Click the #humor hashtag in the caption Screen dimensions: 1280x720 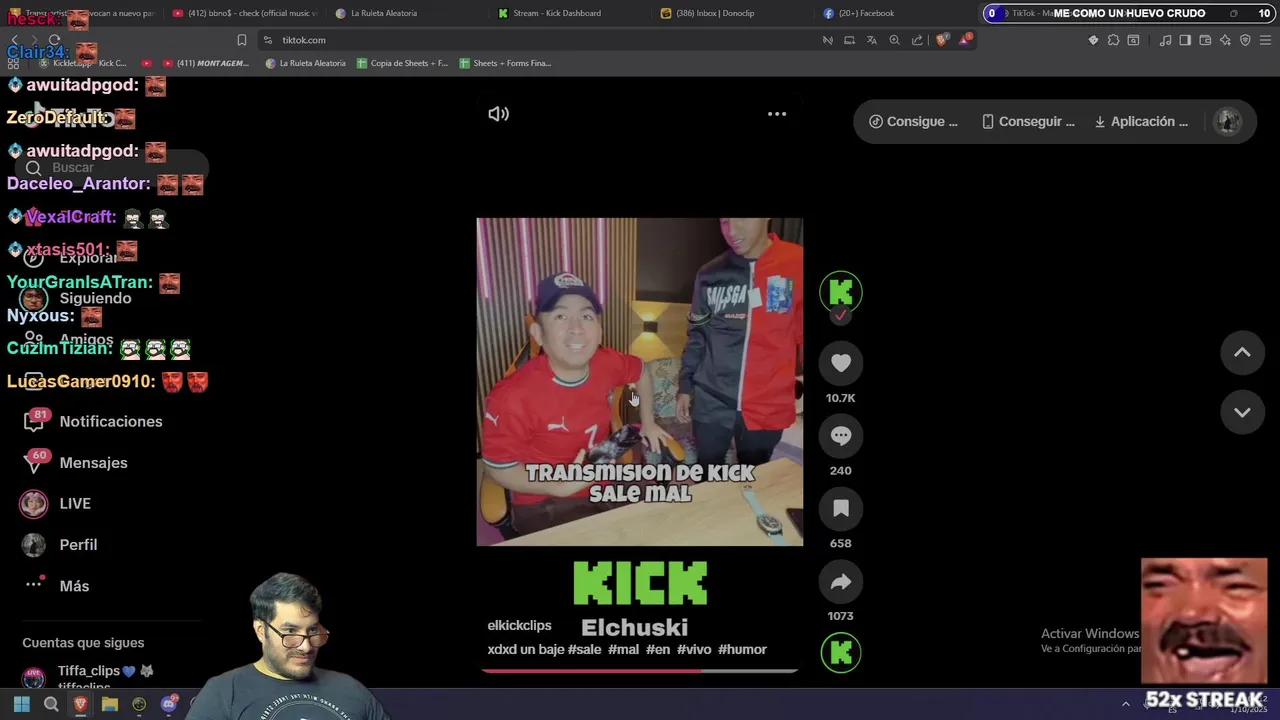pyautogui.click(x=742, y=649)
